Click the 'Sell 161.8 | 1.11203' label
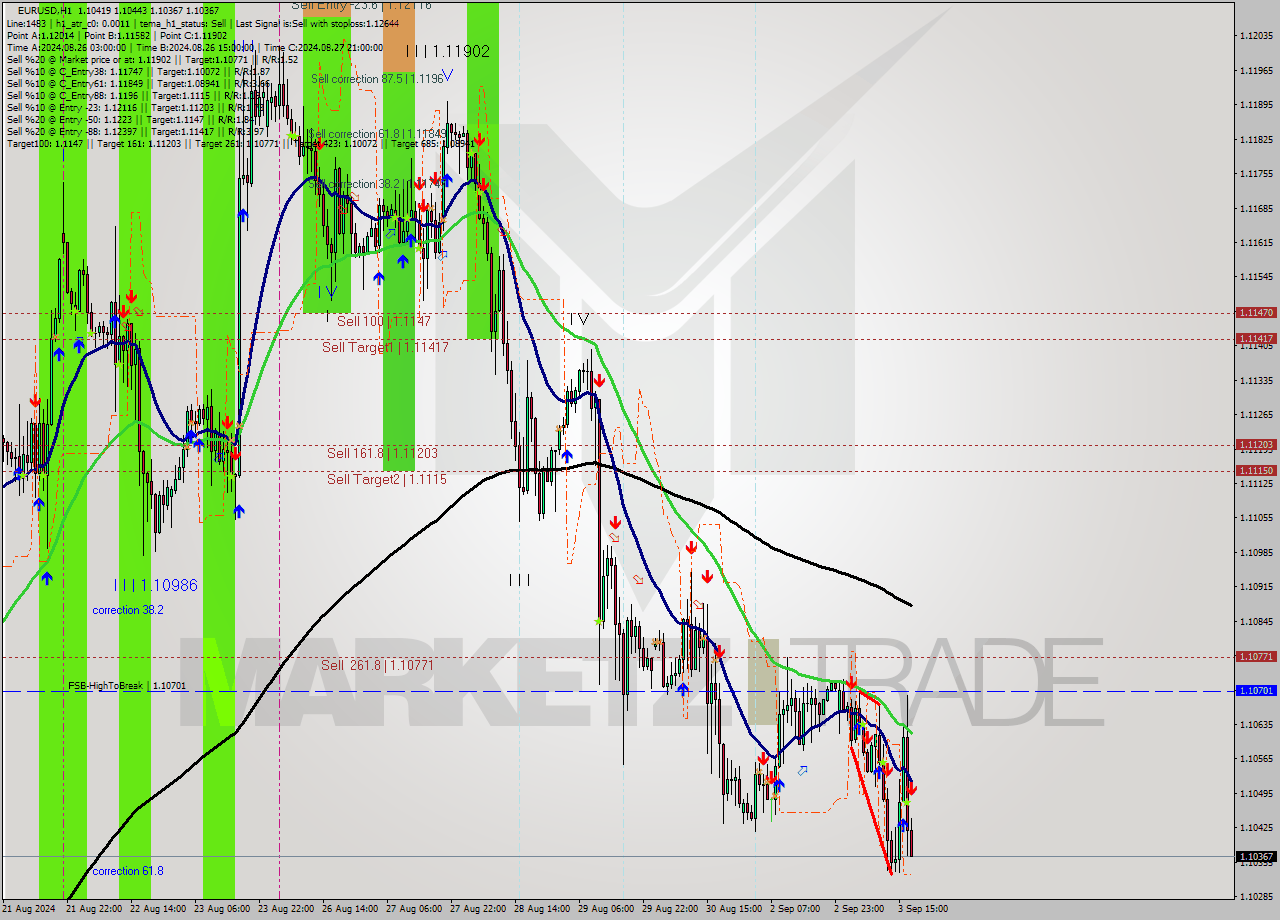 tap(382, 453)
